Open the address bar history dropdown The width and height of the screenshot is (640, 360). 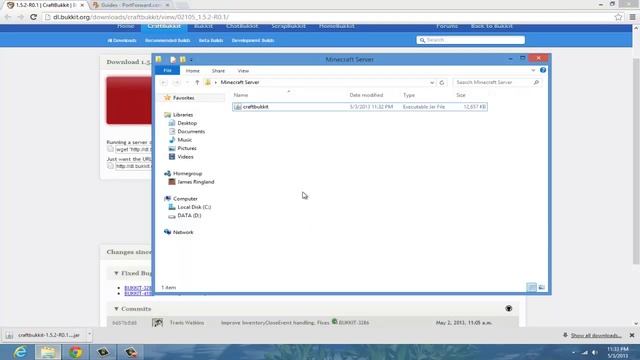[x=432, y=82]
